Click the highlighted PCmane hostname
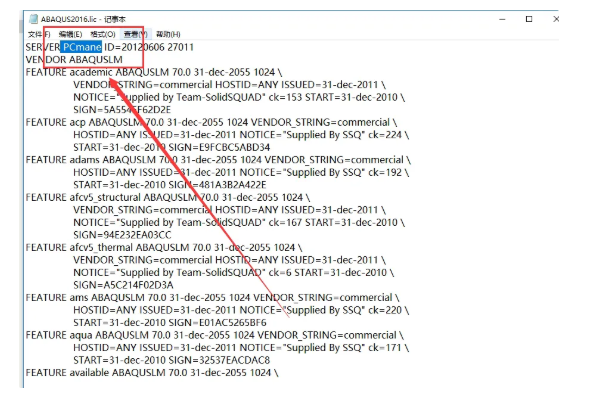 pyautogui.click(x=82, y=47)
